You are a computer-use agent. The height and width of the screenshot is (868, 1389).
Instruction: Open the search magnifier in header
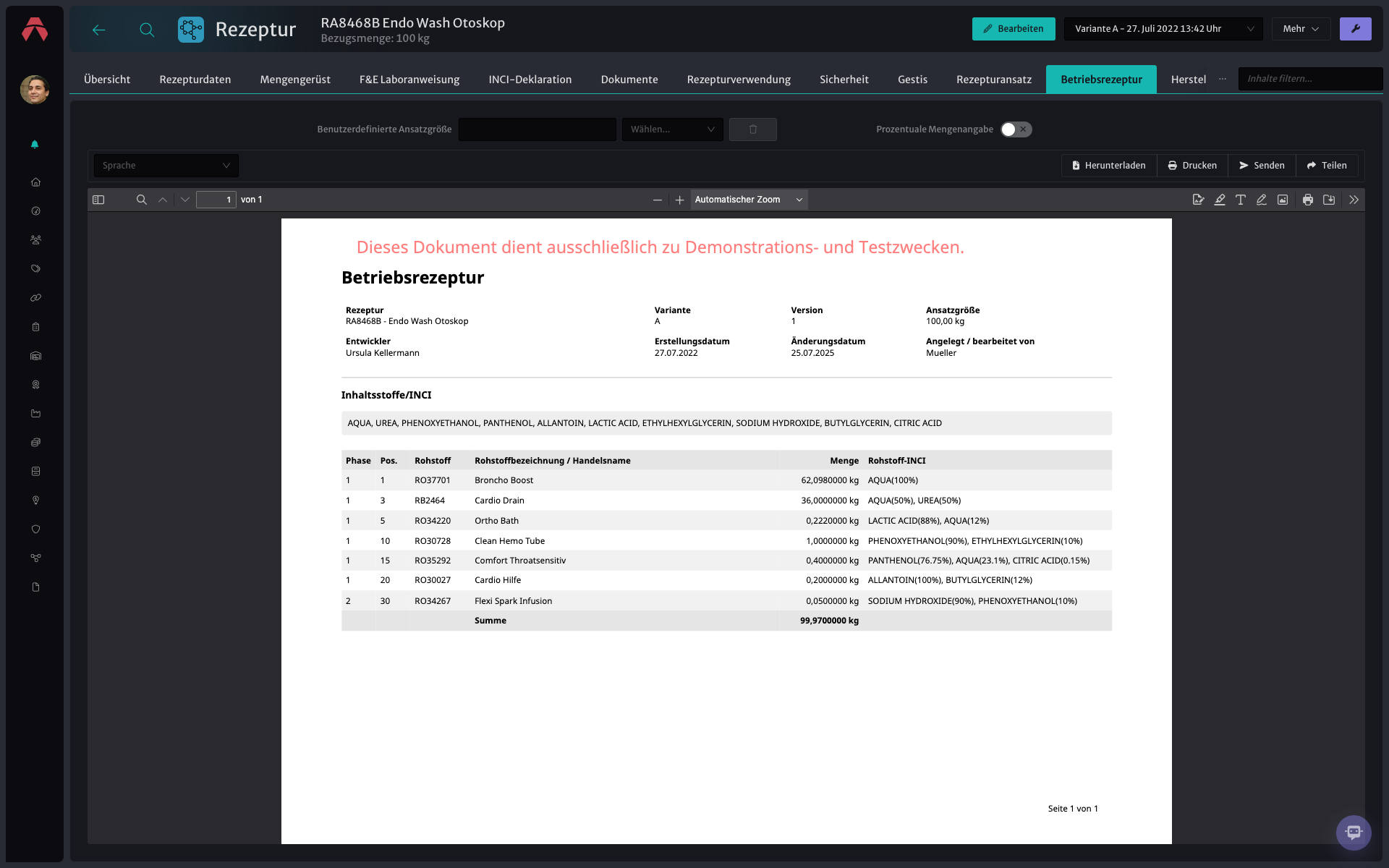point(147,30)
